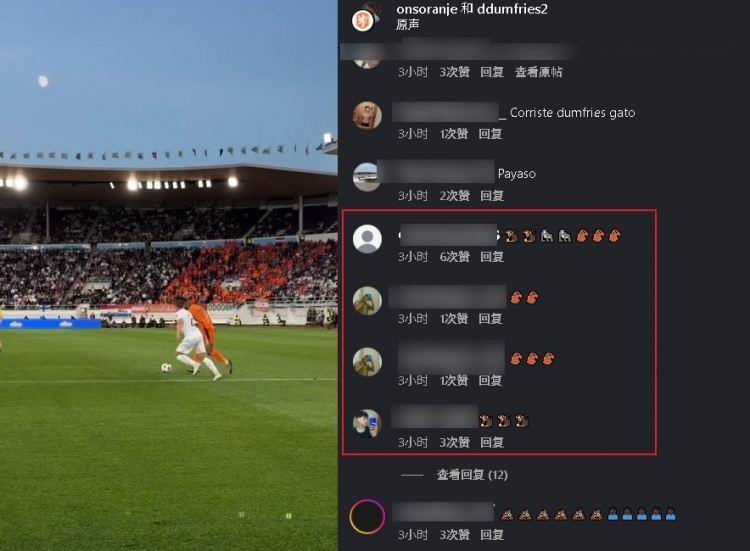Select 原声 original audio label
Image resolution: width=750 pixels, height=551 pixels.
(408, 24)
